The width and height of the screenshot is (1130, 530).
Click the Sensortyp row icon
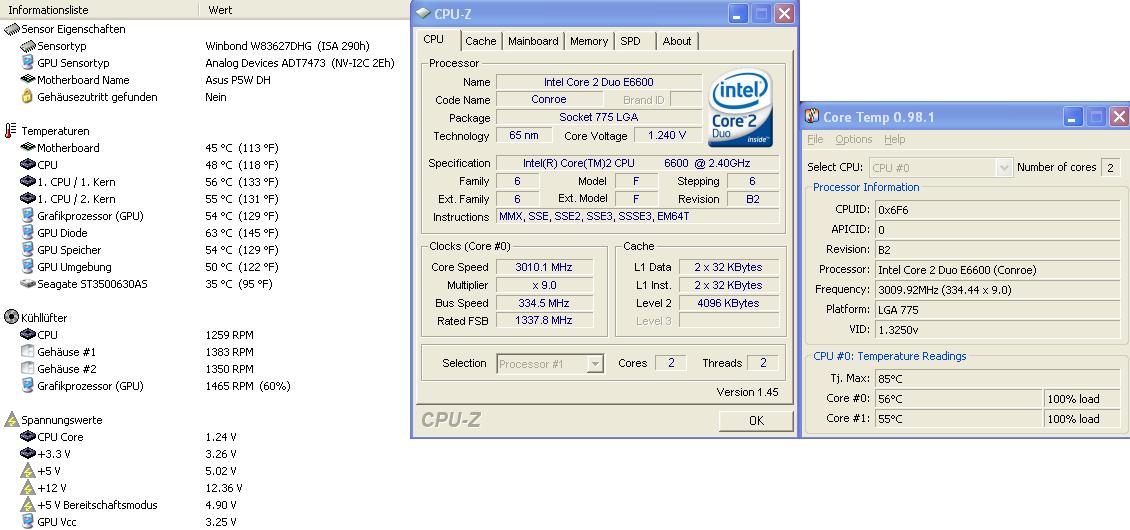[28, 46]
